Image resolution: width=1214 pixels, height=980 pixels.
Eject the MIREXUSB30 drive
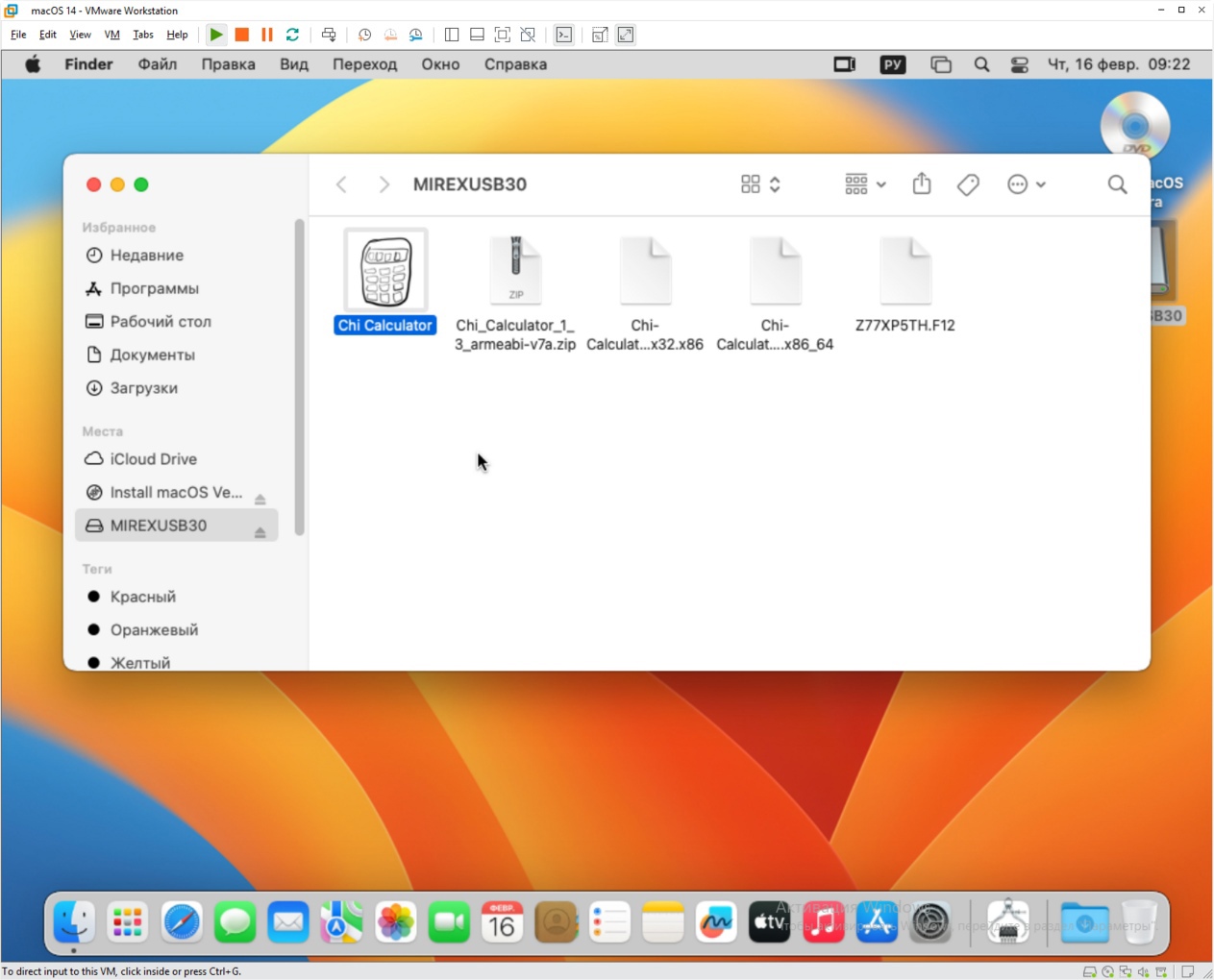click(x=260, y=531)
